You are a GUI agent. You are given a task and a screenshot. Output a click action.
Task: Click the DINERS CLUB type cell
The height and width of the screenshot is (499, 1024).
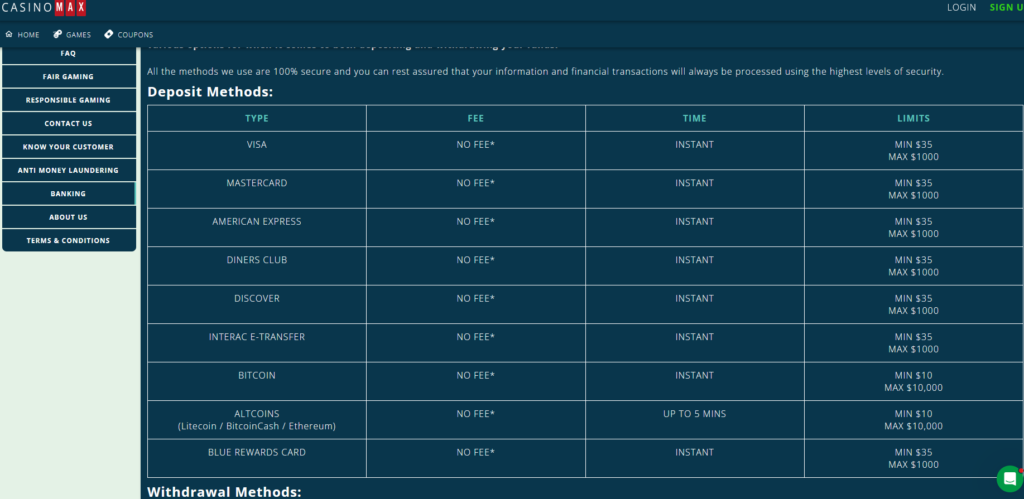(x=257, y=266)
